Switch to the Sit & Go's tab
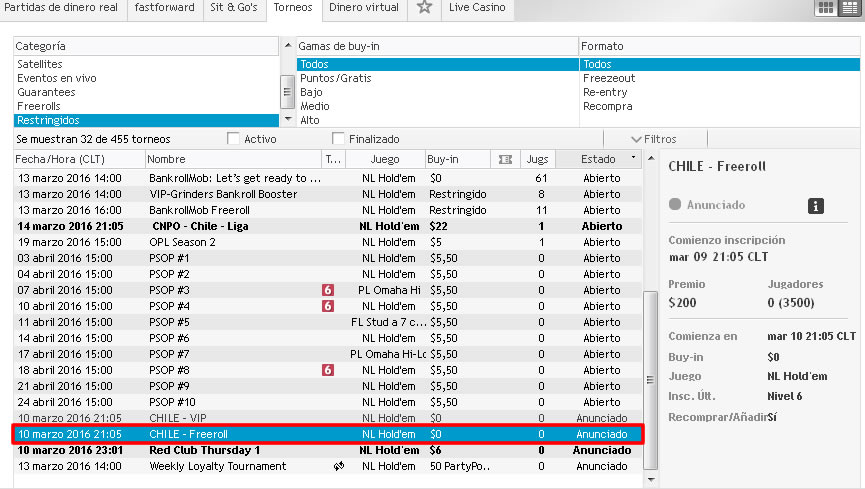This screenshot has height=489, width=865. coord(232,8)
